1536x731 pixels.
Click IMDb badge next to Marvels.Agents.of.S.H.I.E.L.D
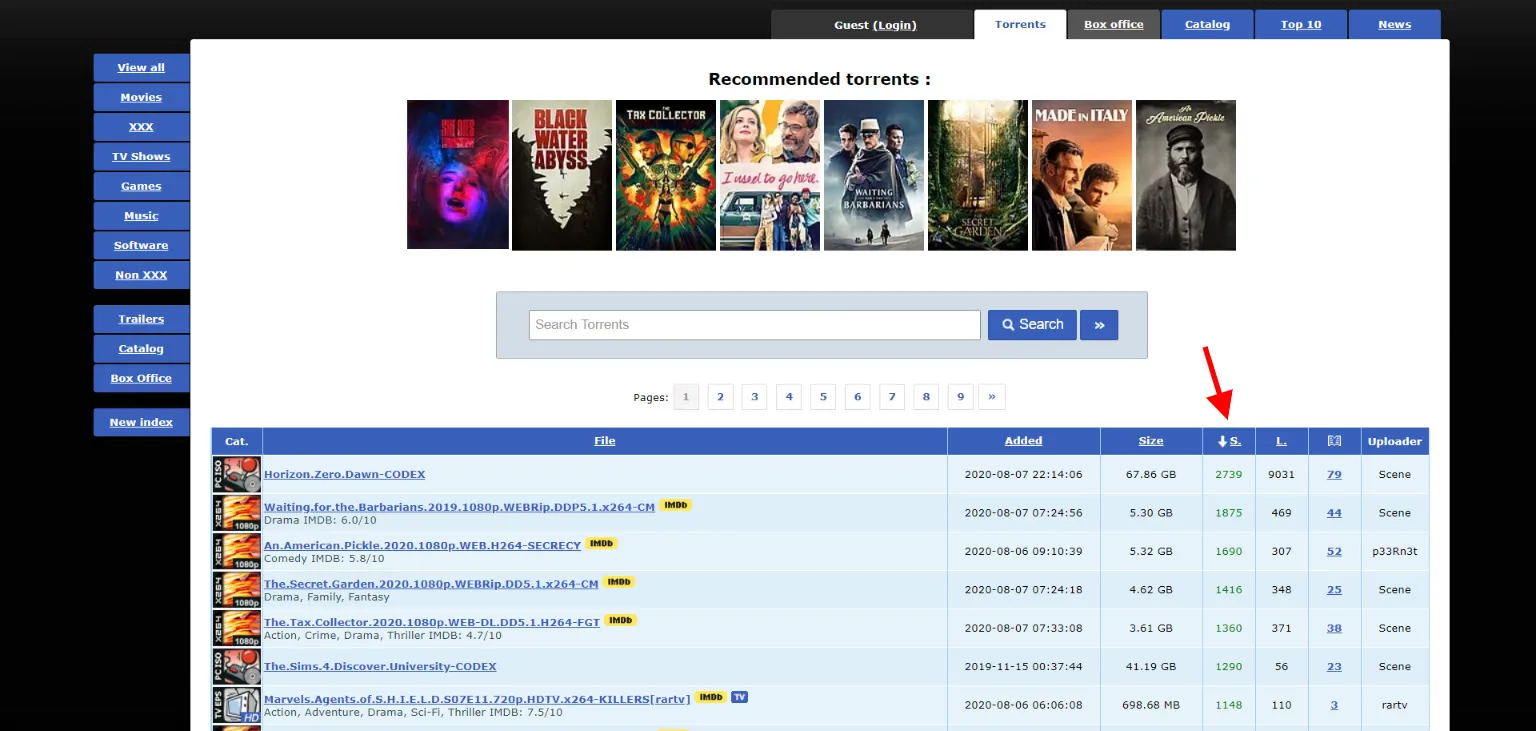pyautogui.click(x=711, y=697)
